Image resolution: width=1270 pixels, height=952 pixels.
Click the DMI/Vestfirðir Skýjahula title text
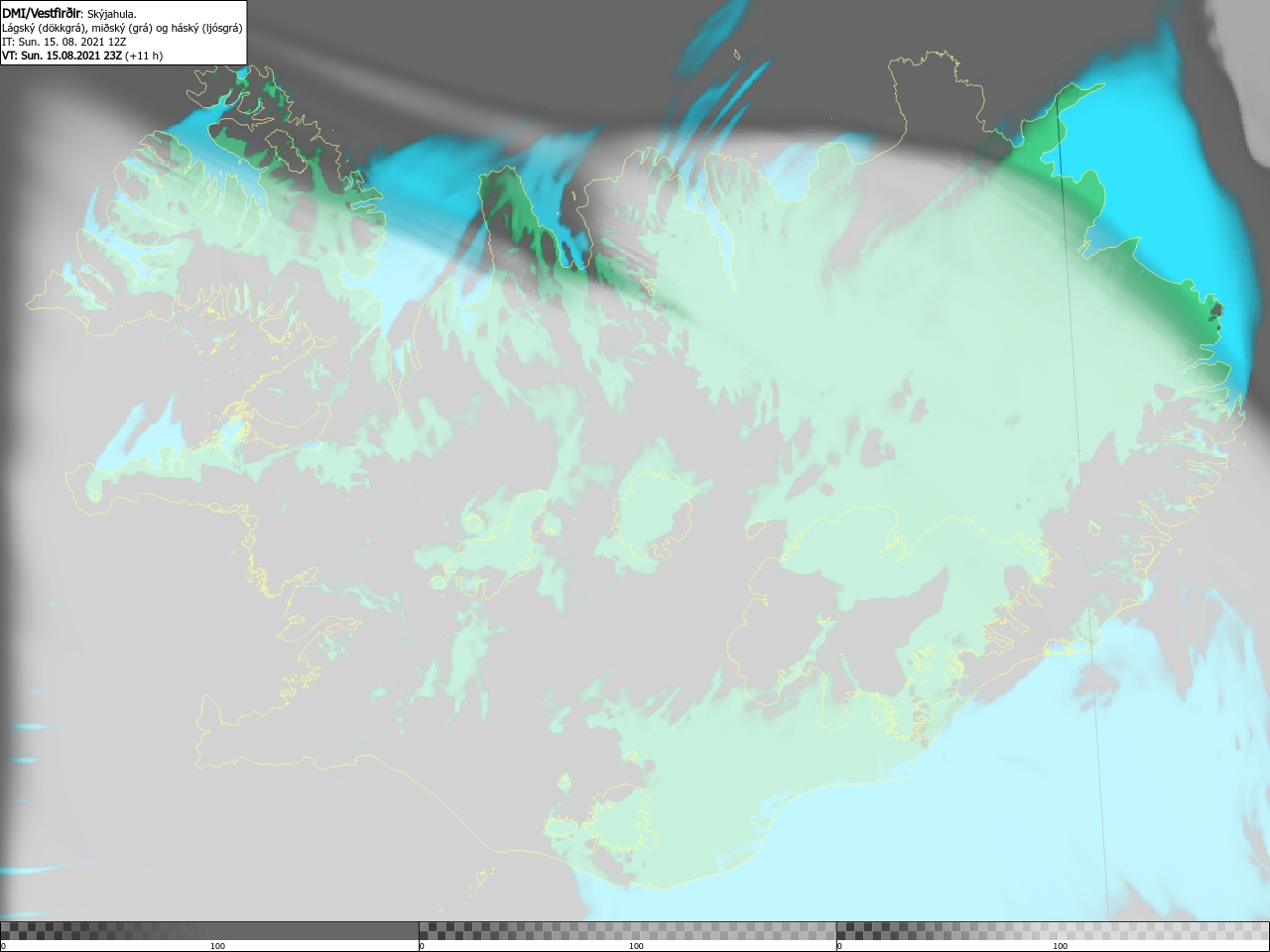pos(69,13)
